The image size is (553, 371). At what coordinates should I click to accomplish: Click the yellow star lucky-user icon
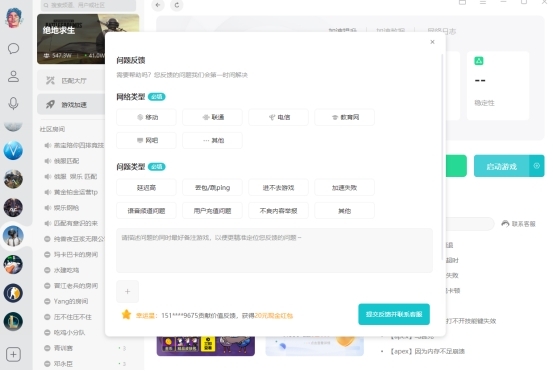click(126, 315)
